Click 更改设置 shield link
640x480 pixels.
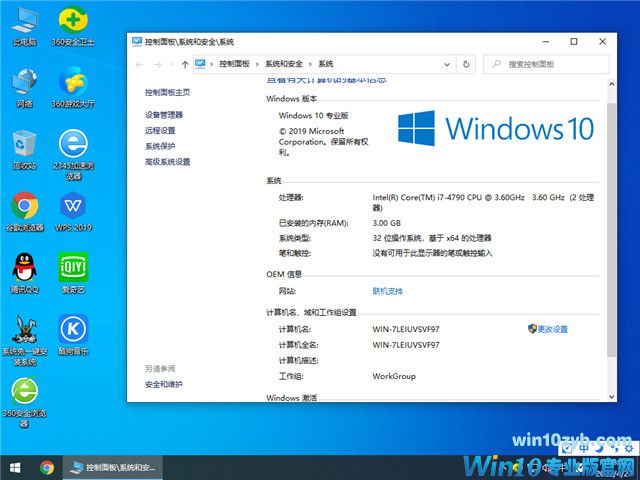pos(548,329)
